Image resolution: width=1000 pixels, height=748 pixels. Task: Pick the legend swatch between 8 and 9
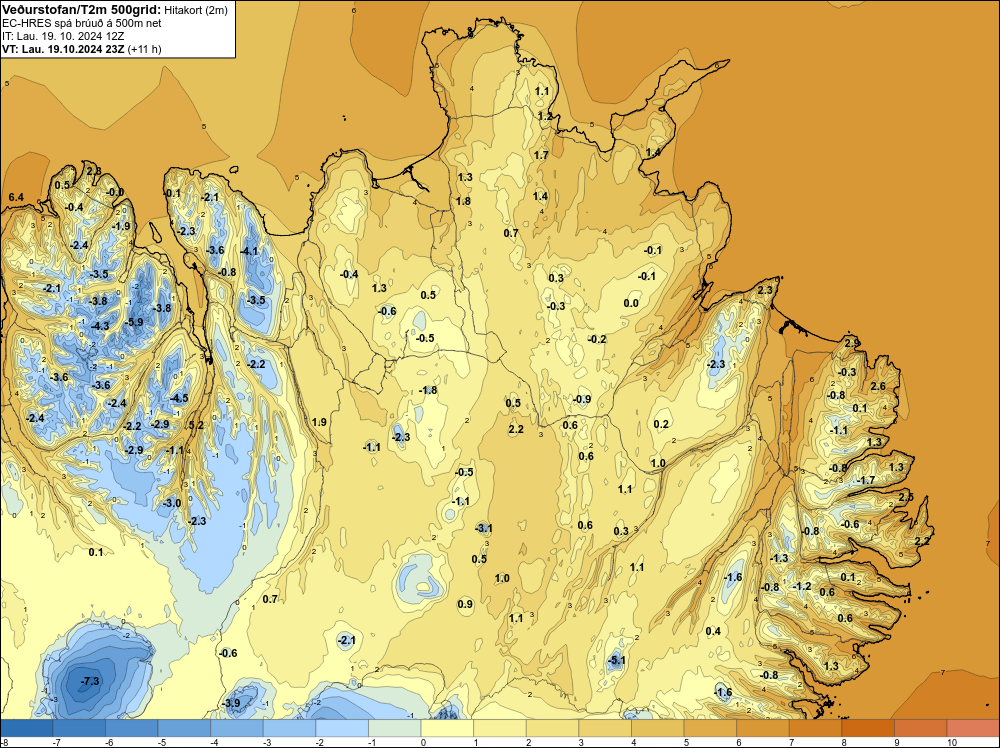pyautogui.click(x=868, y=728)
